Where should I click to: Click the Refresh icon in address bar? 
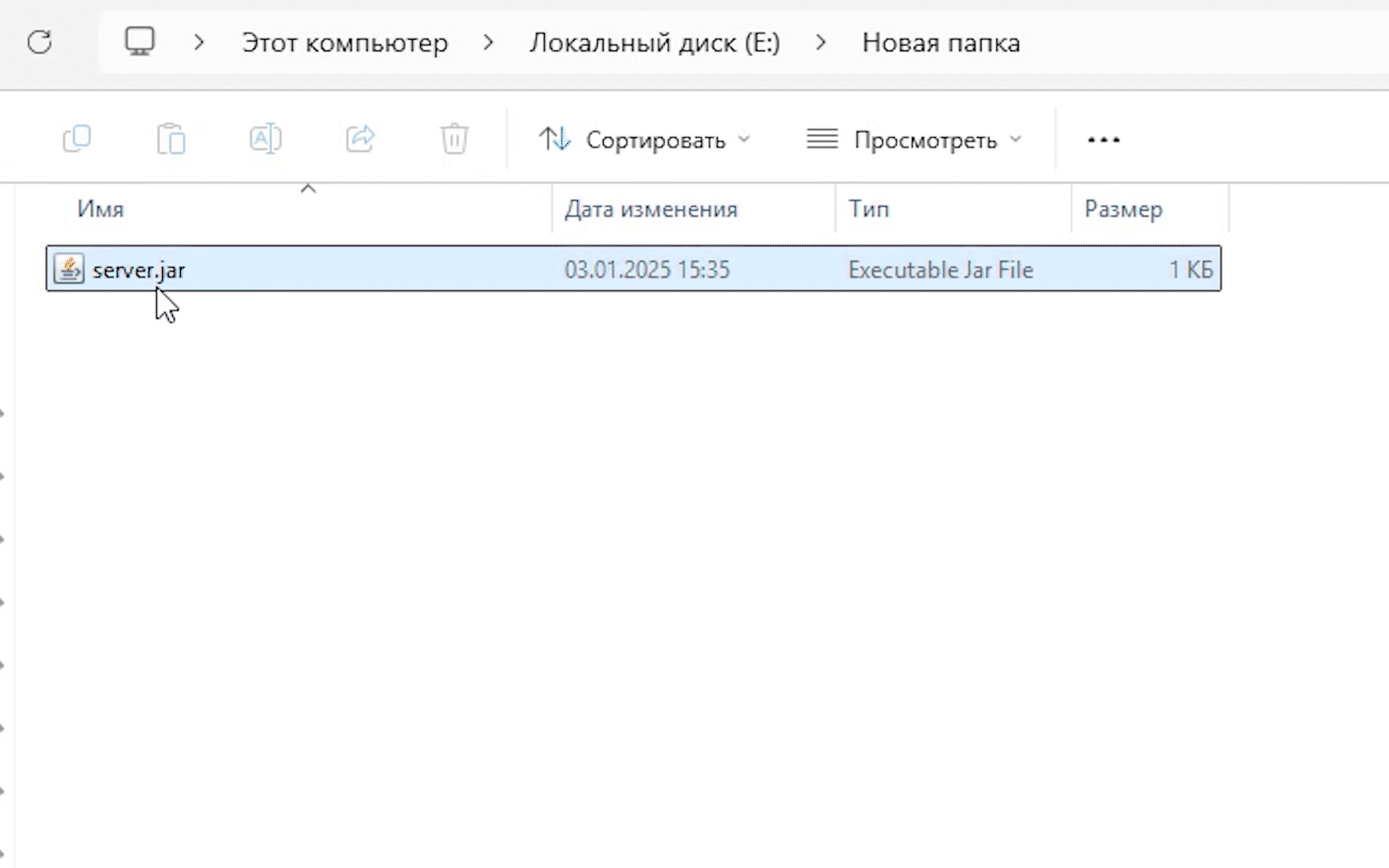[40, 42]
